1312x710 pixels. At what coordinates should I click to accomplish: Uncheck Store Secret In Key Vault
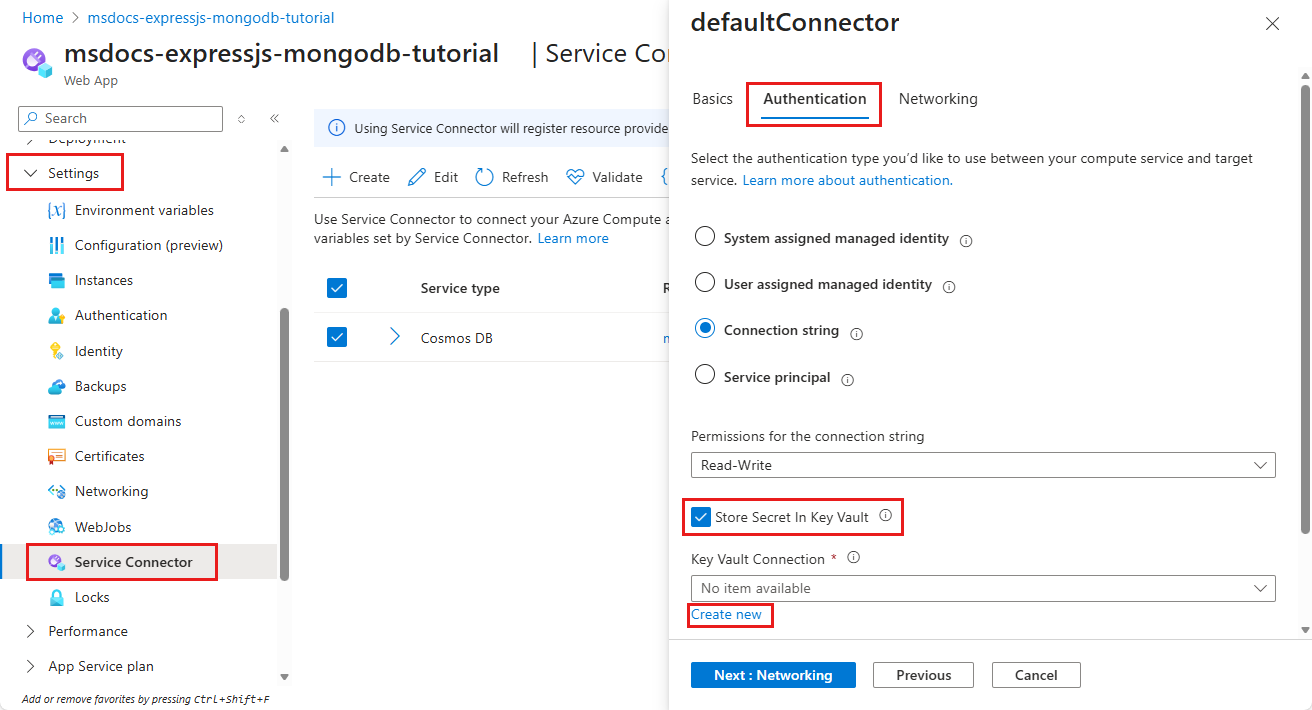[701, 518]
